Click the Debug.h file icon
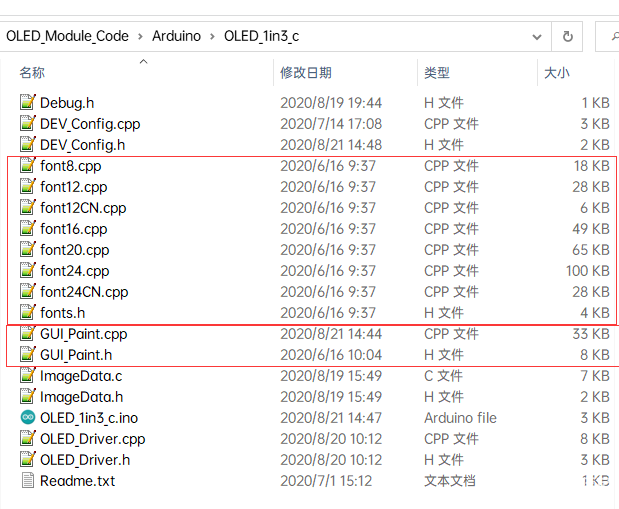Image resolution: width=619 pixels, height=509 pixels. (x=28, y=102)
